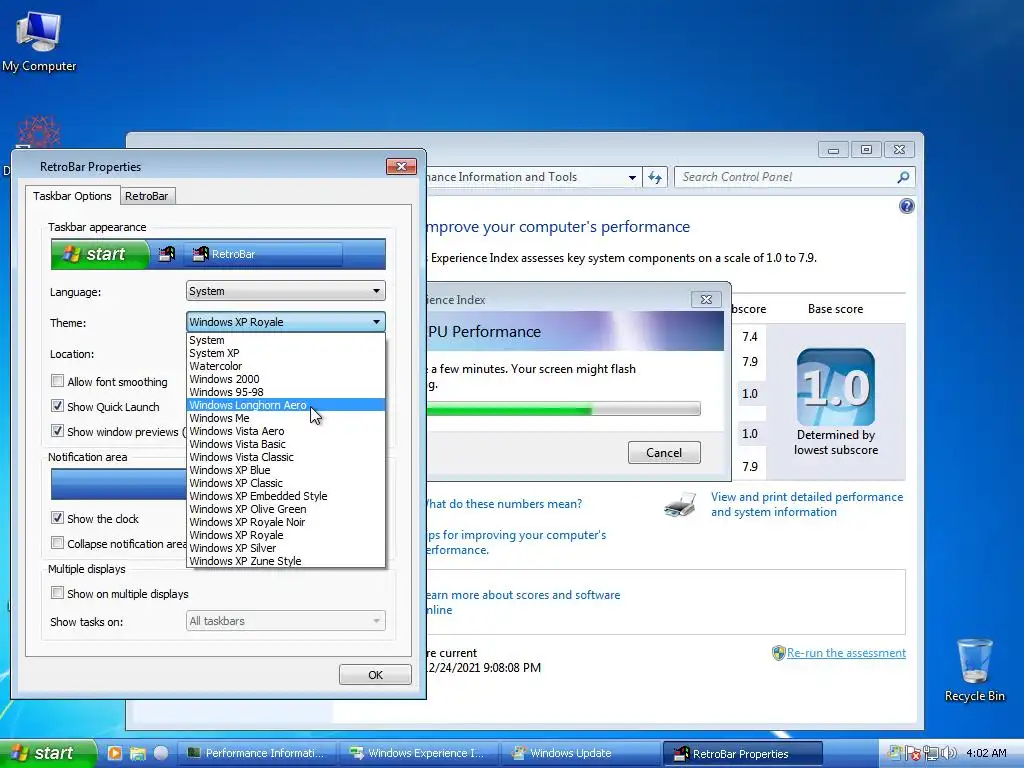1024x768 pixels.
Task: Close the Windows Experience Index progress dialog
Action: [706, 299]
